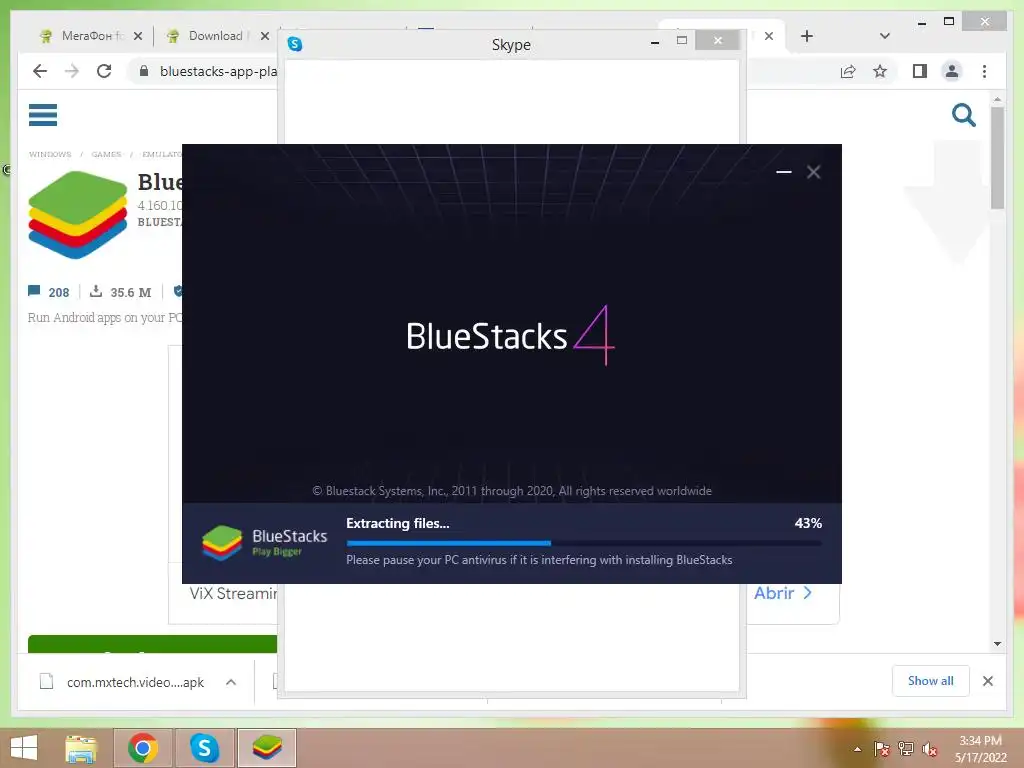Click scrollbar down arrow on webpage
Screen dimensions: 1024x768
point(997,644)
